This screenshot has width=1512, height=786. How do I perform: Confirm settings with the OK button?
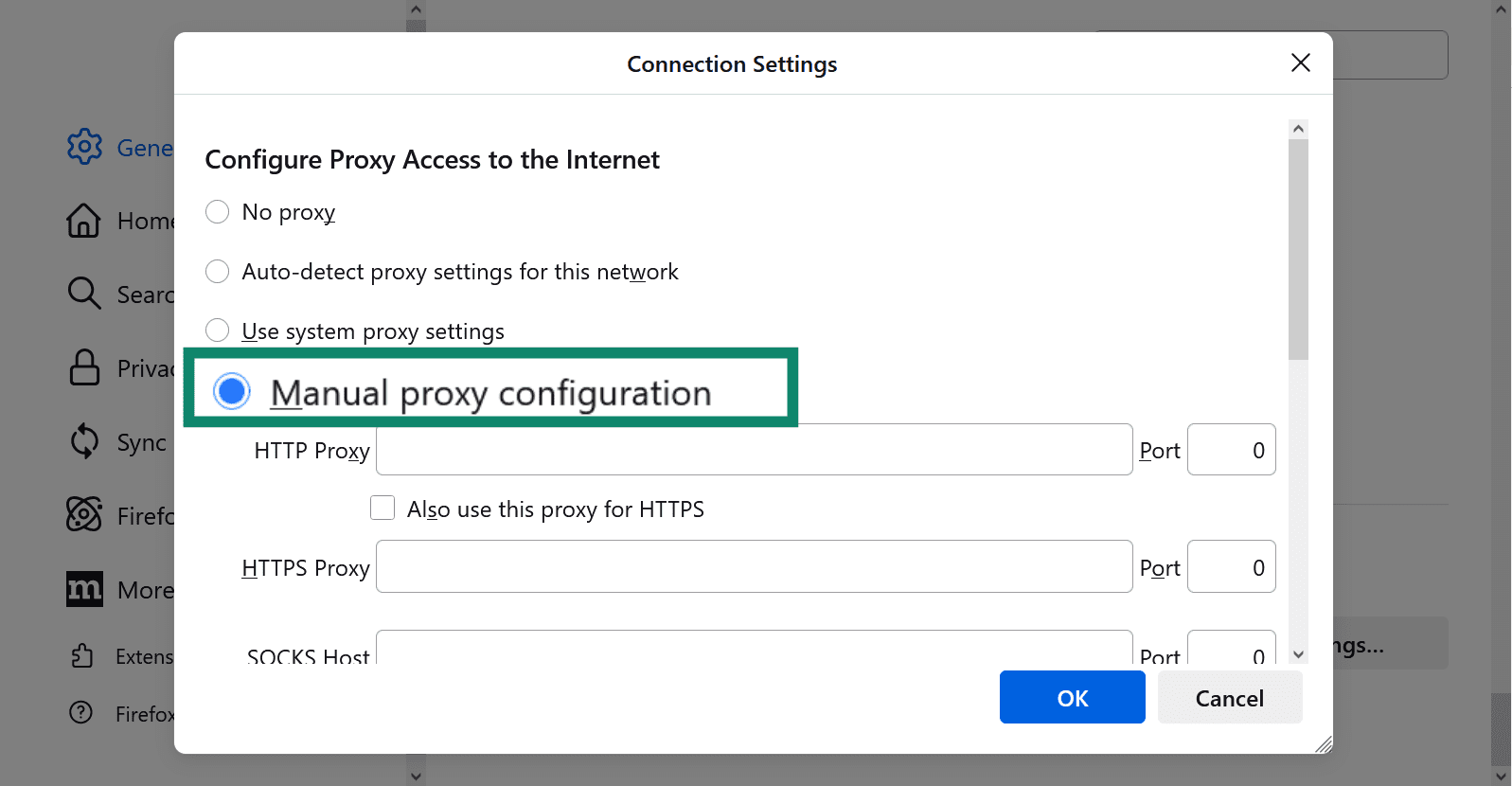click(1072, 698)
